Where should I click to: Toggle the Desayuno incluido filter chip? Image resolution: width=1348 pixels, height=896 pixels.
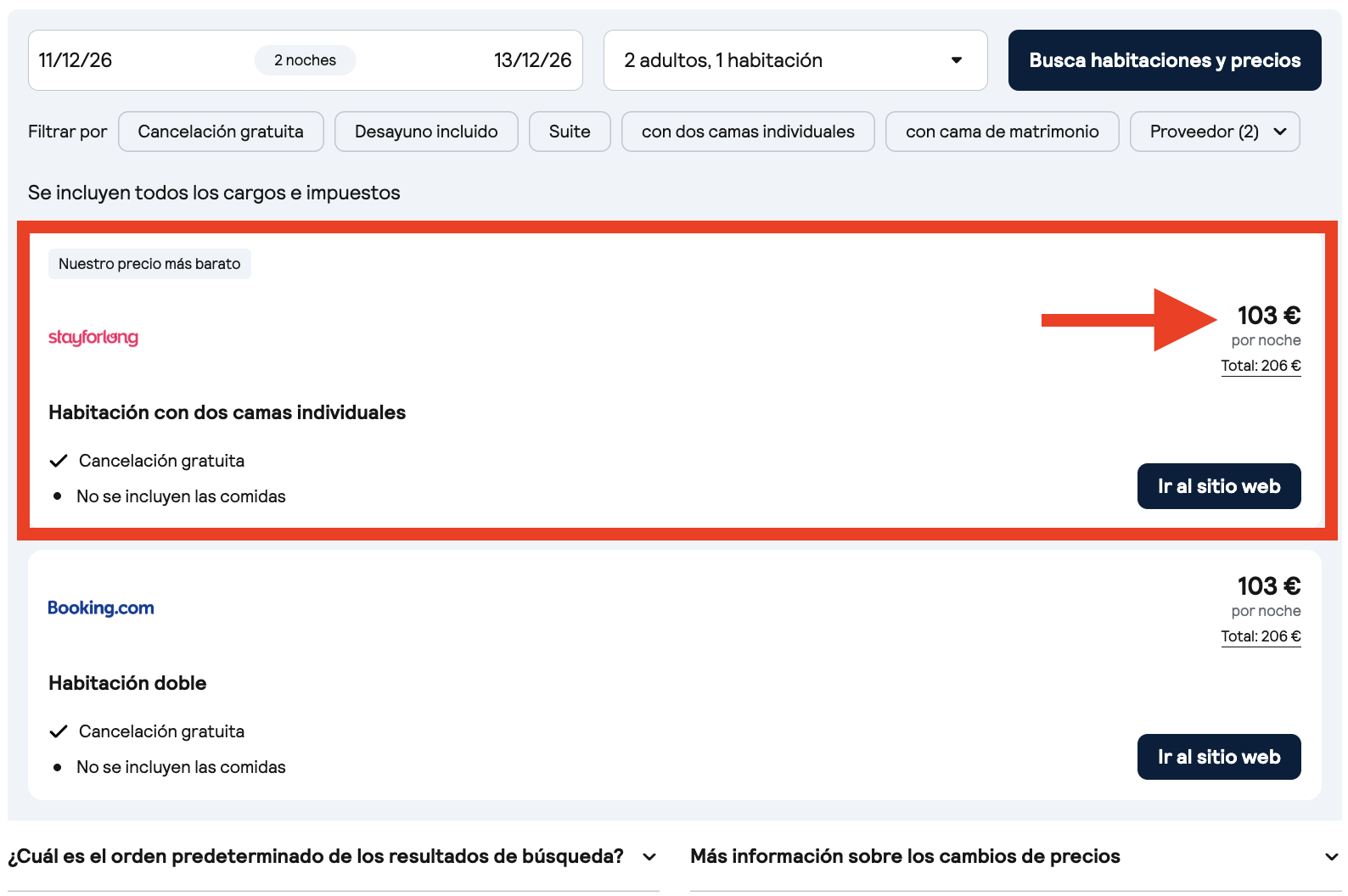tap(426, 132)
